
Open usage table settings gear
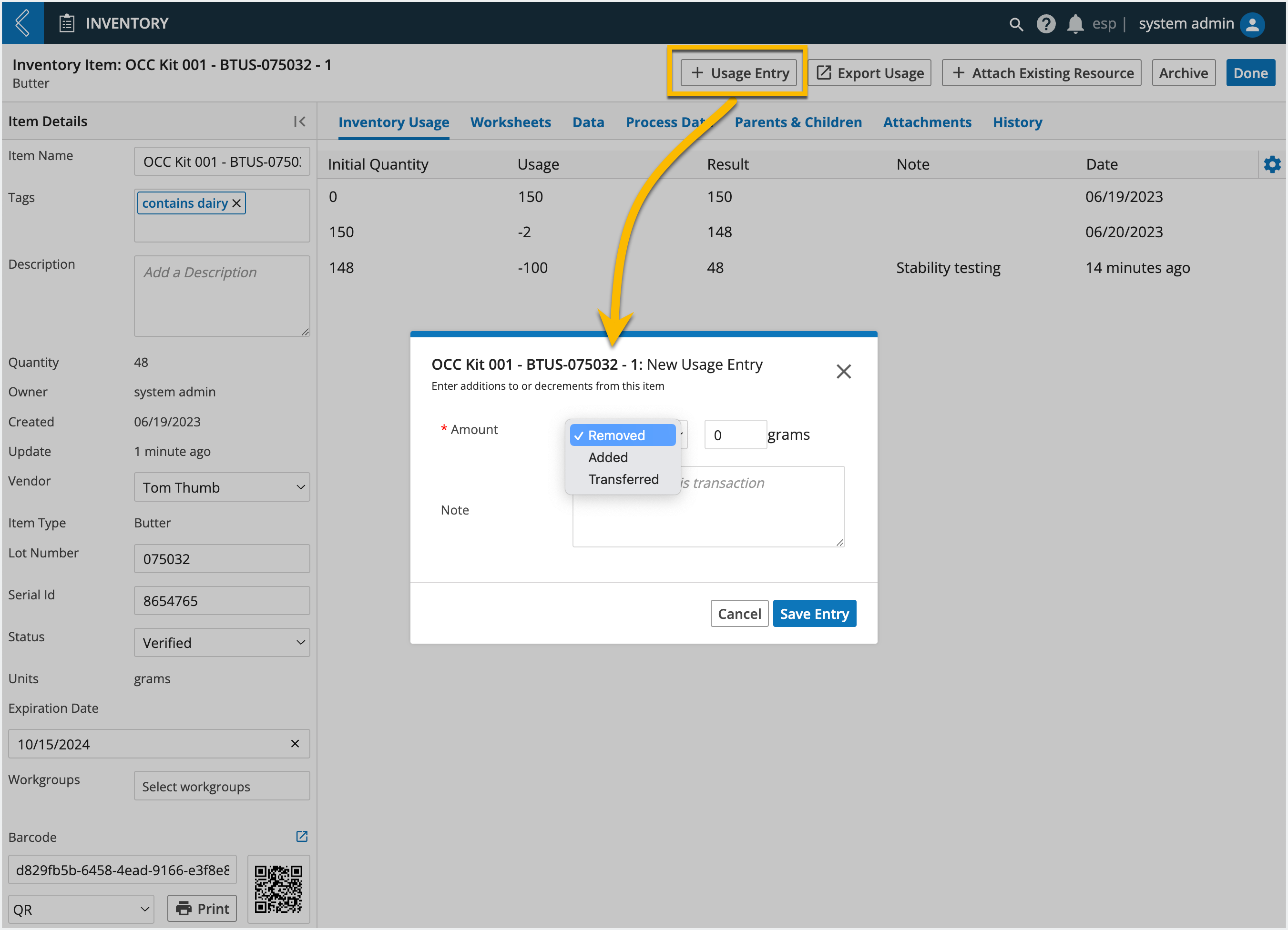(x=1272, y=165)
